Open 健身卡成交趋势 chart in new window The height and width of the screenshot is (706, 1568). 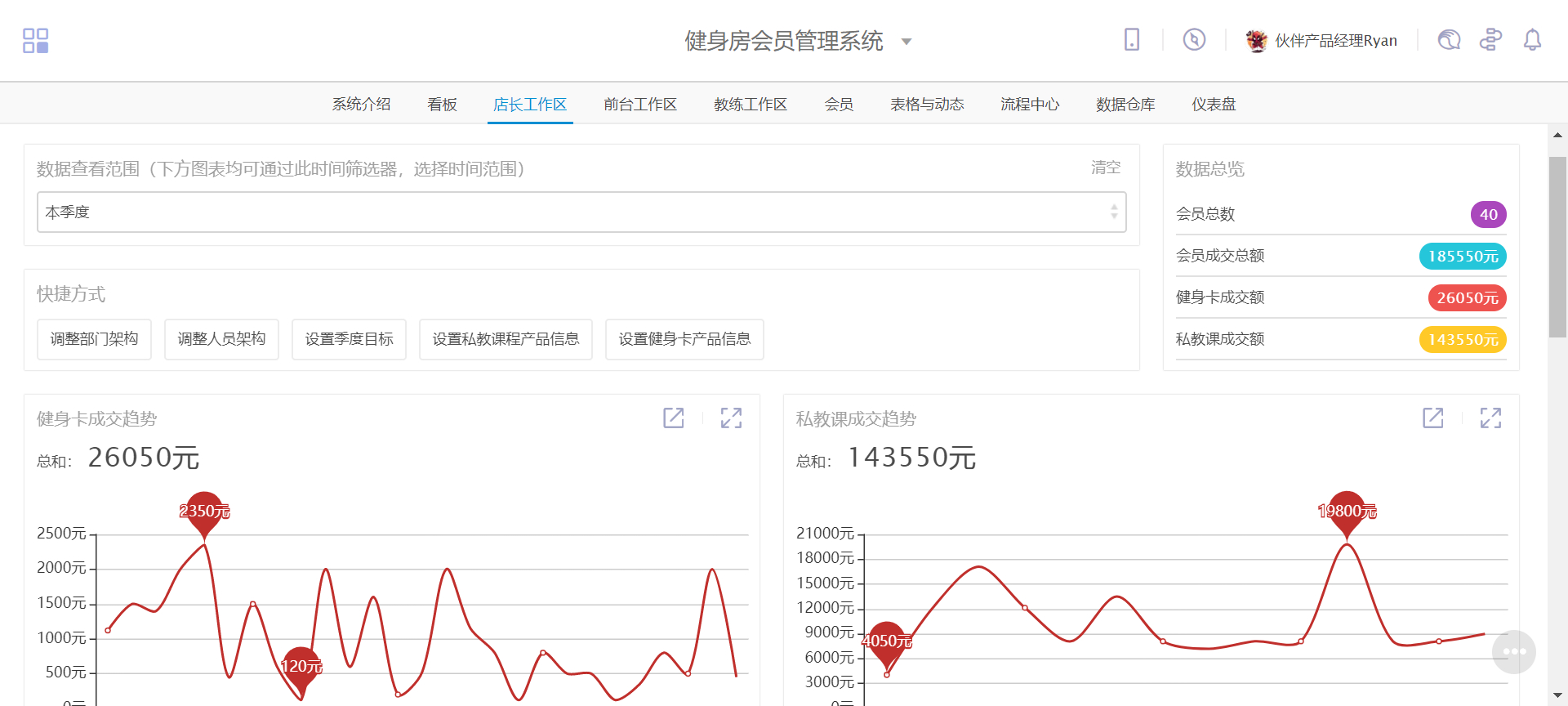pyautogui.click(x=673, y=418)
